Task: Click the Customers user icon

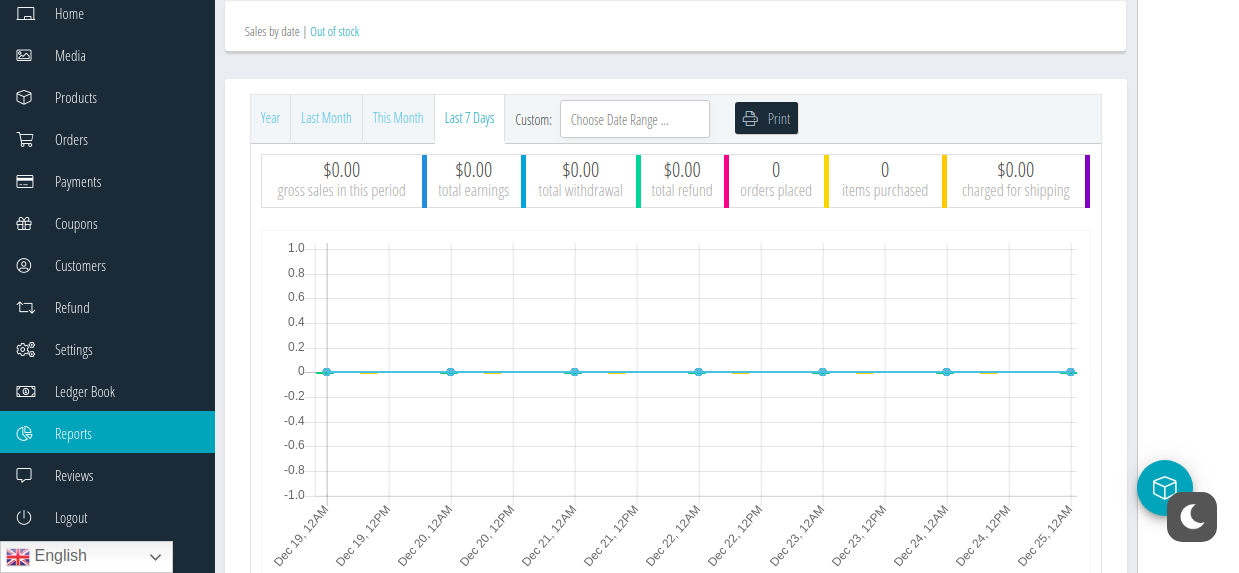Action: 24,266
